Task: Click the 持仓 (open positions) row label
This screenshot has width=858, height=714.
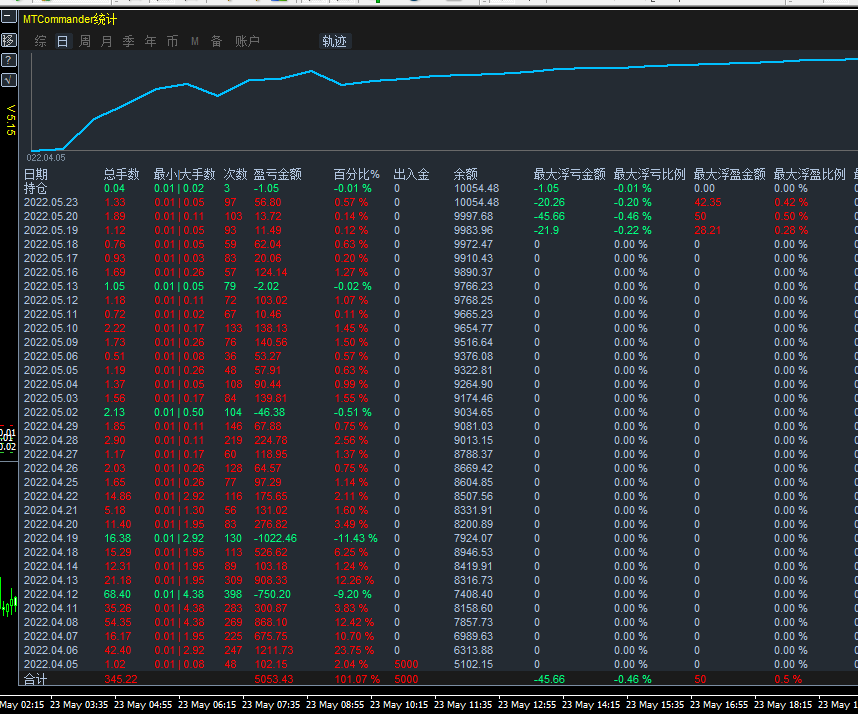Action: click(x=36, y=188)
